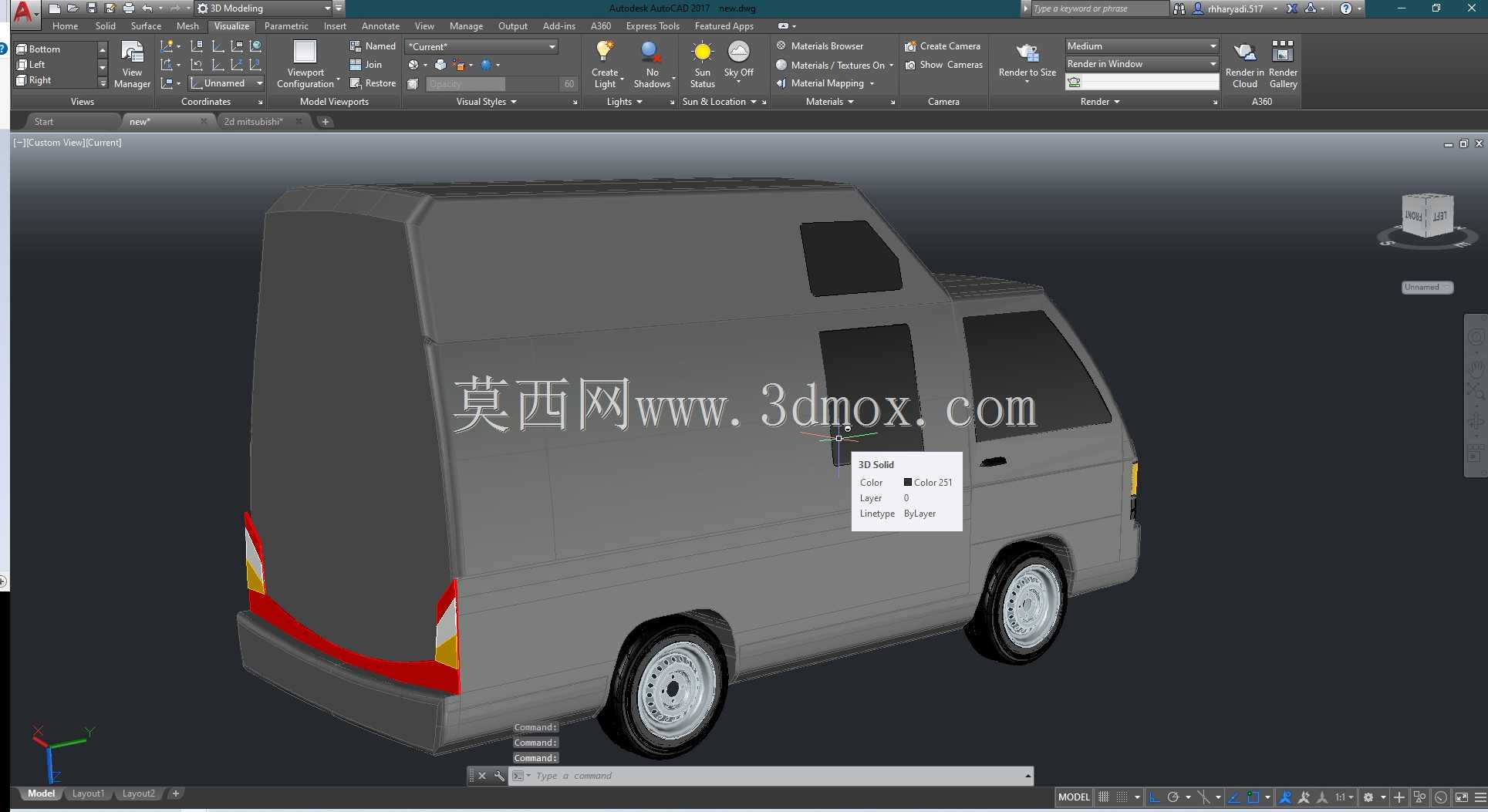Open the Medium render preset dropdown

click(x=1142, y=46)
